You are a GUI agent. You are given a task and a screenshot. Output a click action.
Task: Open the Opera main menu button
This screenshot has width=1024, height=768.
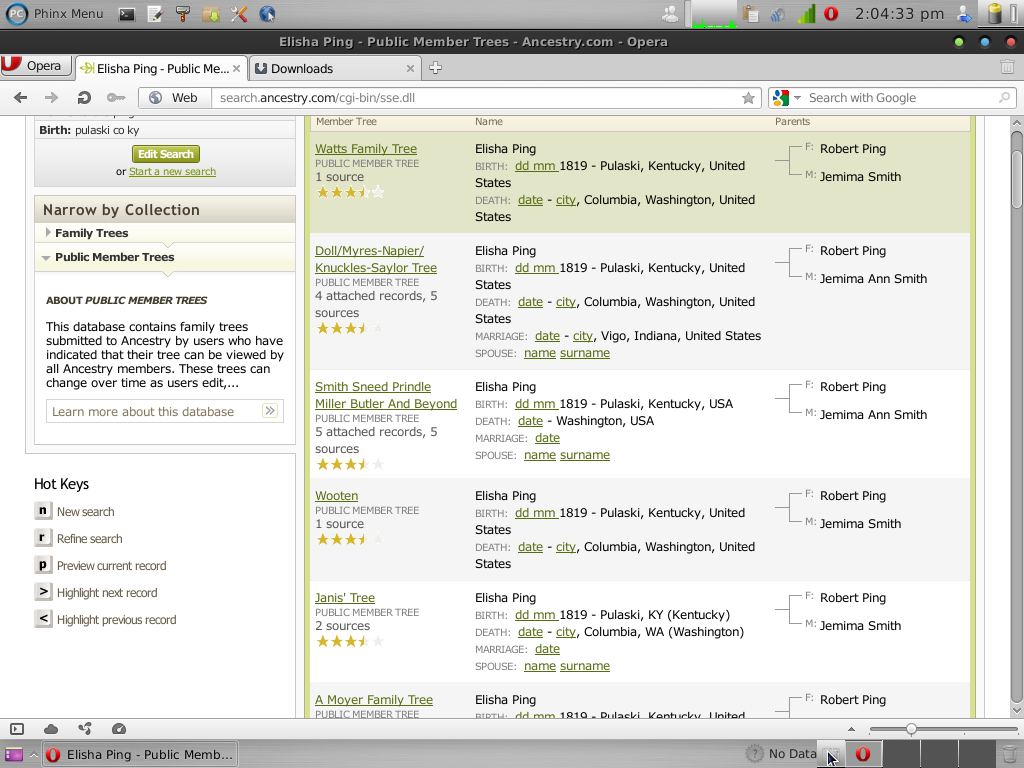click(x=35, y=65)
